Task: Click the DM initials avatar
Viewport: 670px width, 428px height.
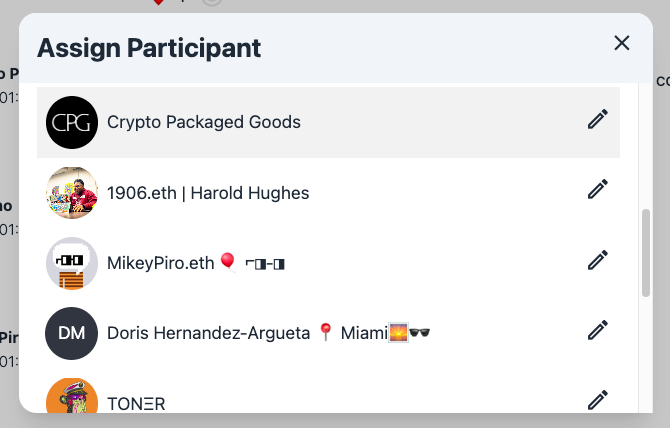Action: pos(72,333)
